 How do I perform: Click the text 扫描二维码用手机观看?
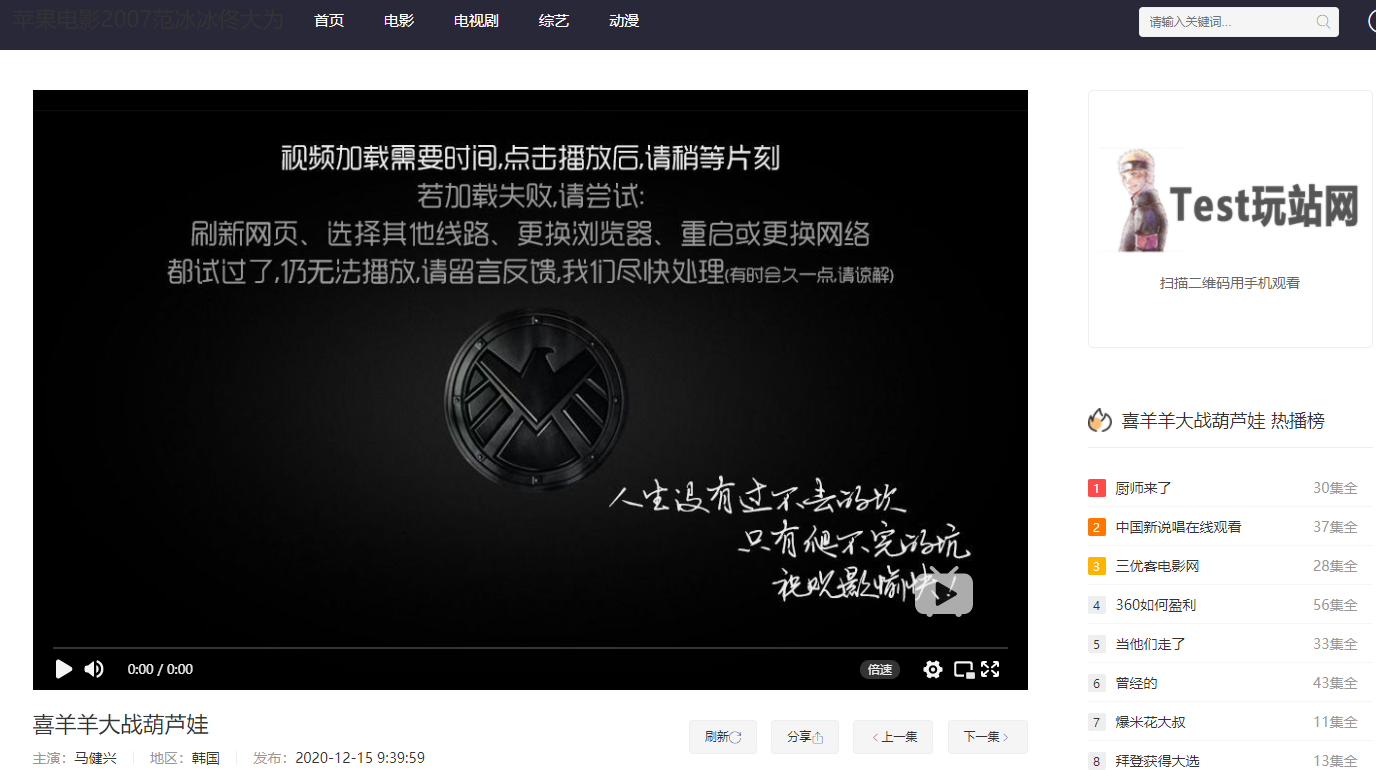pos(1230,283)
